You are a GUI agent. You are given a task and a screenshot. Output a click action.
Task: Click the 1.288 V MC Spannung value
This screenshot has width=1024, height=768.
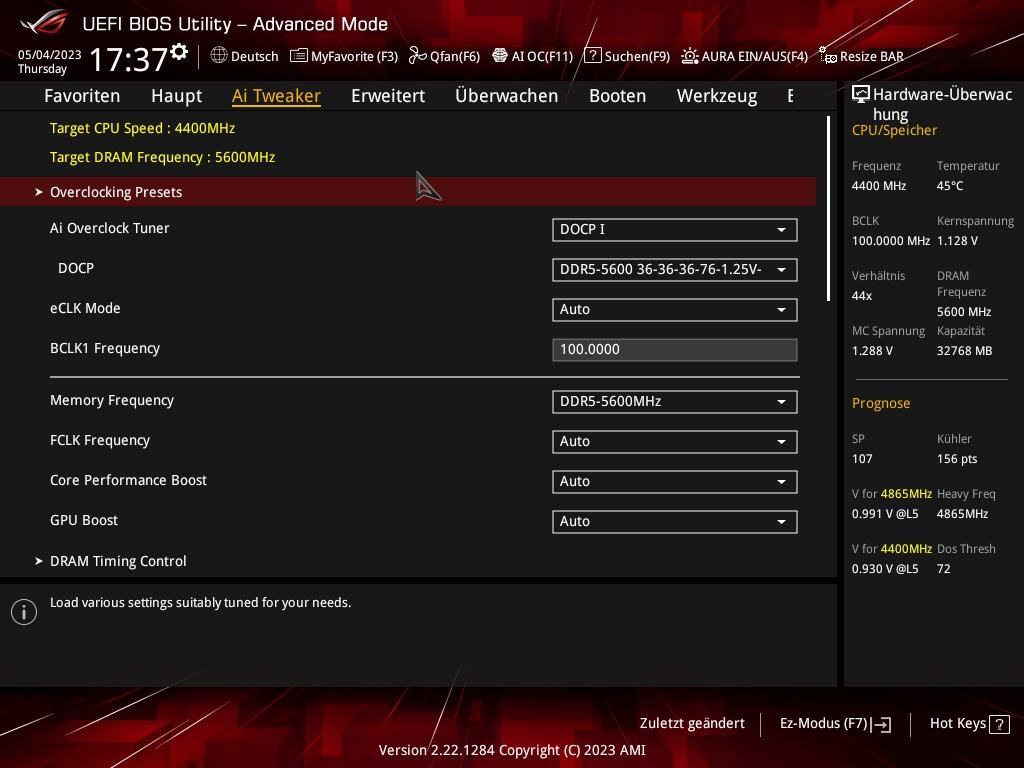pyautogui.click(x=872, y=351)
